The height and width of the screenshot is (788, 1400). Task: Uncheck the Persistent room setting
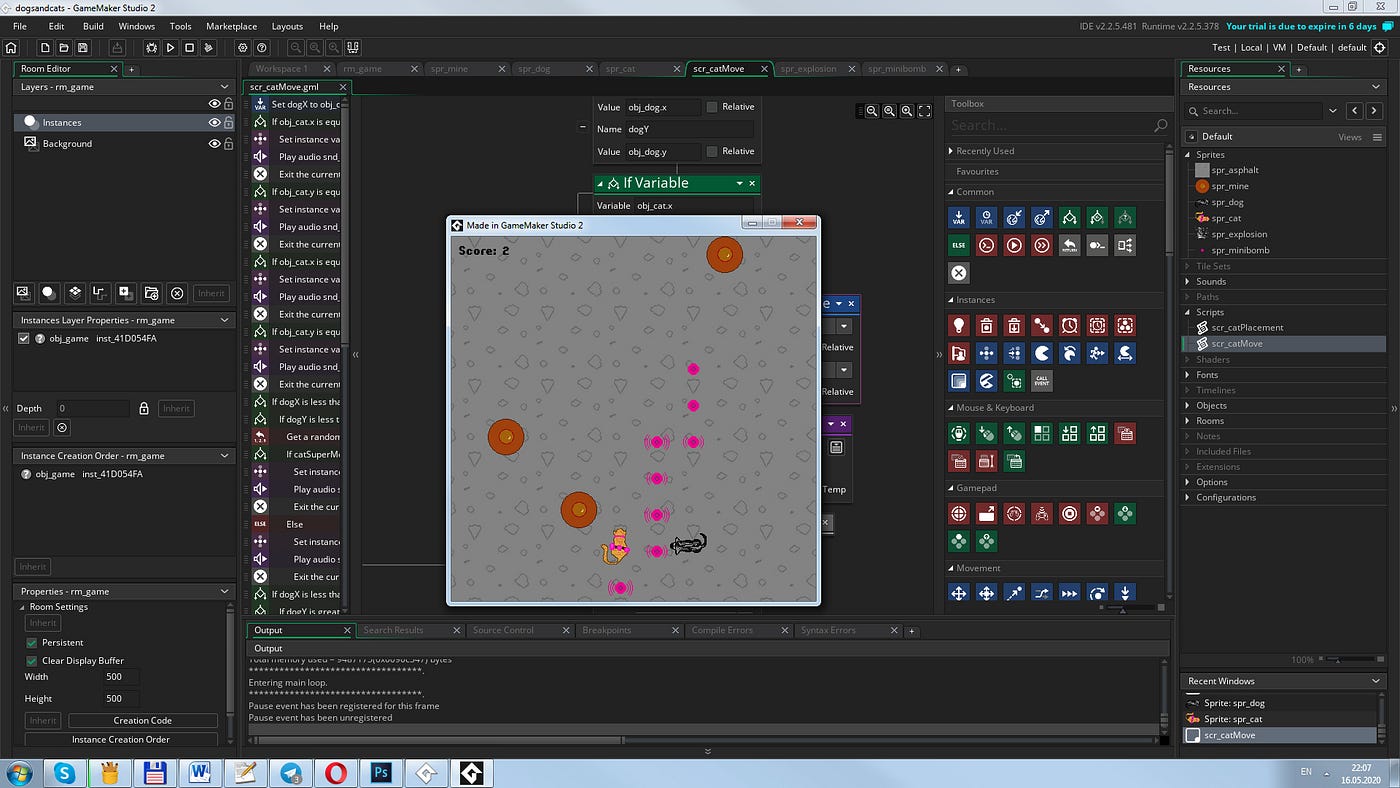(32, 642)
